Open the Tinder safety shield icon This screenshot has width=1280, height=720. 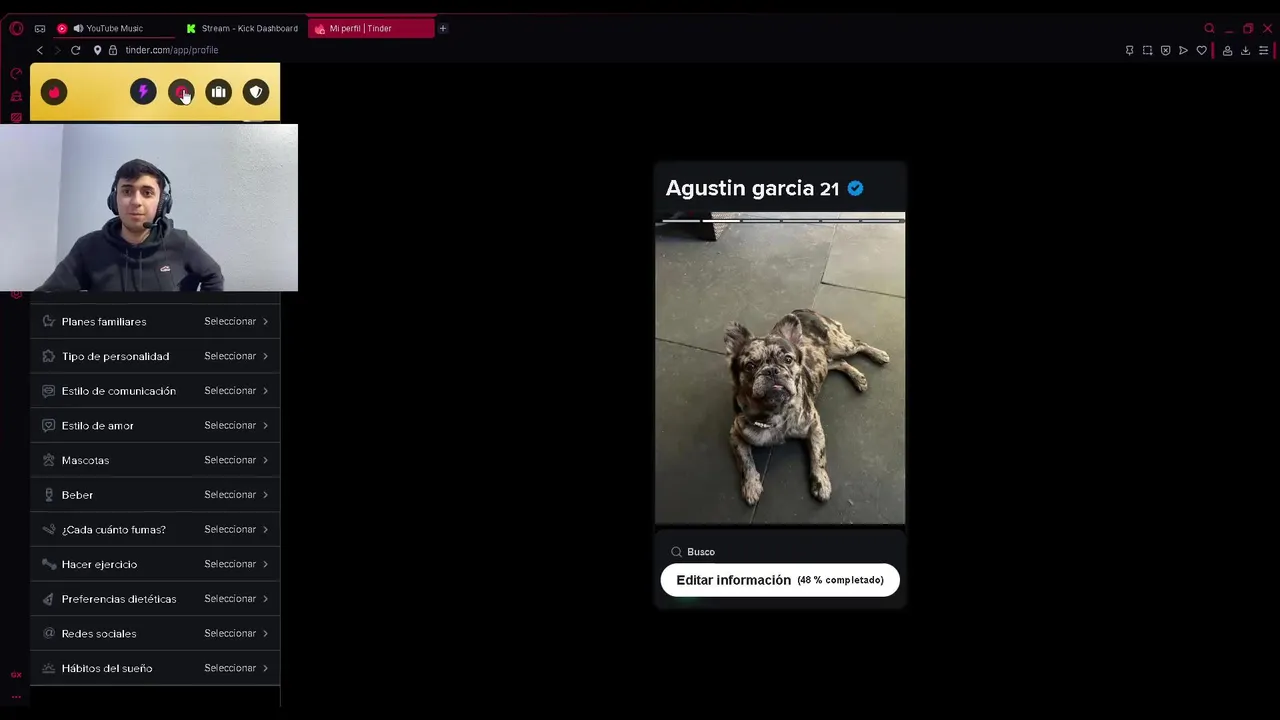click(256, 92)
